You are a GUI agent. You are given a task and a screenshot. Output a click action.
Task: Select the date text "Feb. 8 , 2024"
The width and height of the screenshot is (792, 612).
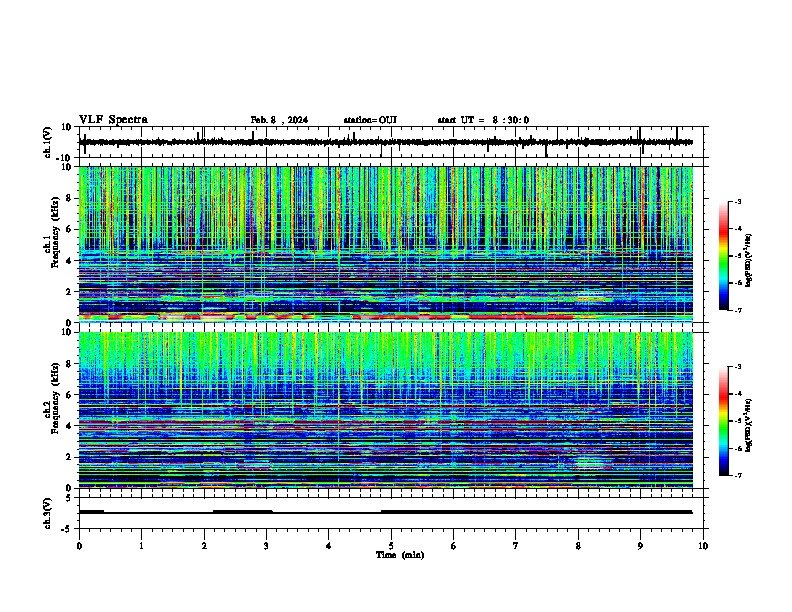coord(279,120)
